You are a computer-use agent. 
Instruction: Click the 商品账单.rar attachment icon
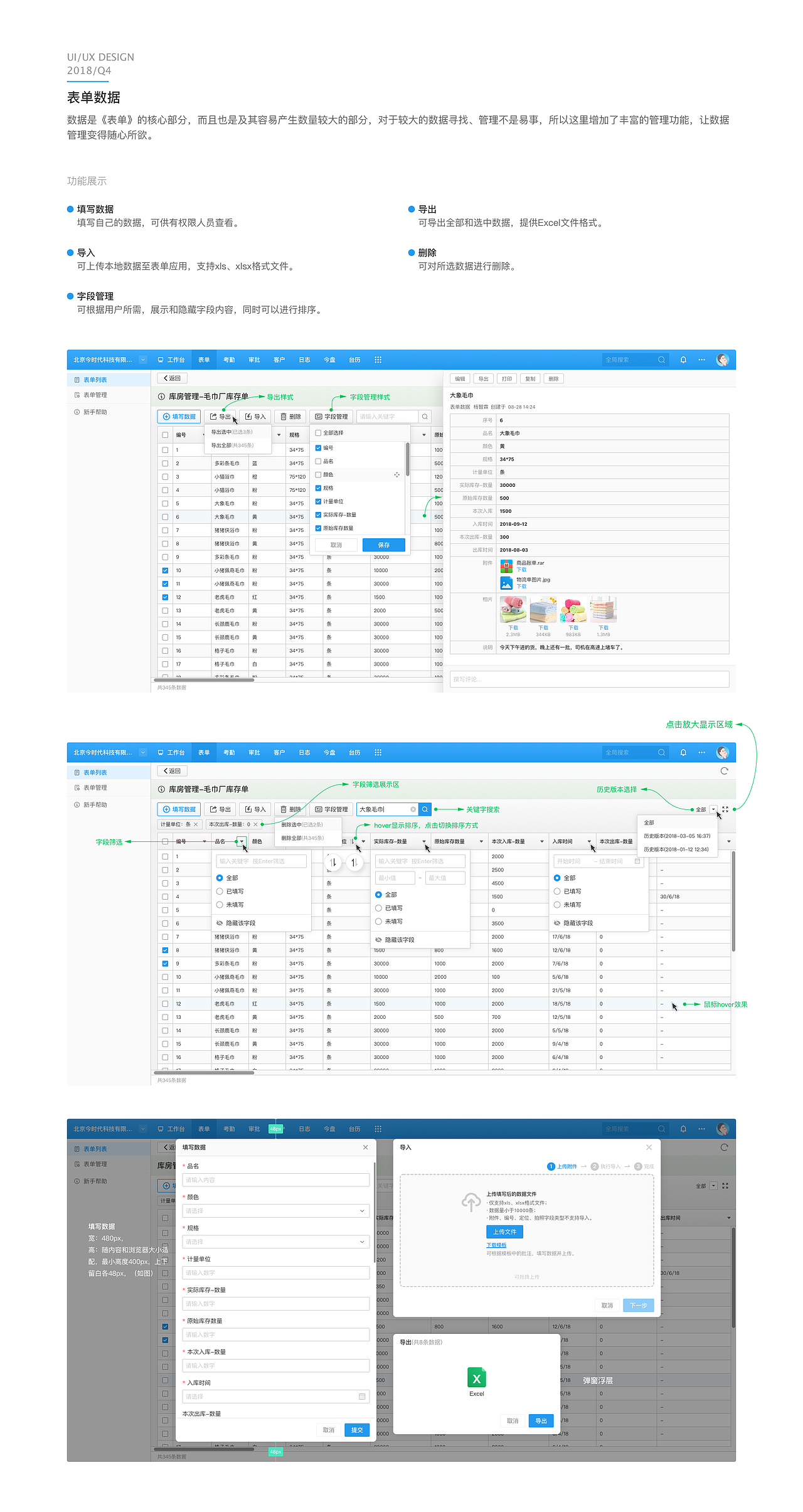(x=506, y=567)
